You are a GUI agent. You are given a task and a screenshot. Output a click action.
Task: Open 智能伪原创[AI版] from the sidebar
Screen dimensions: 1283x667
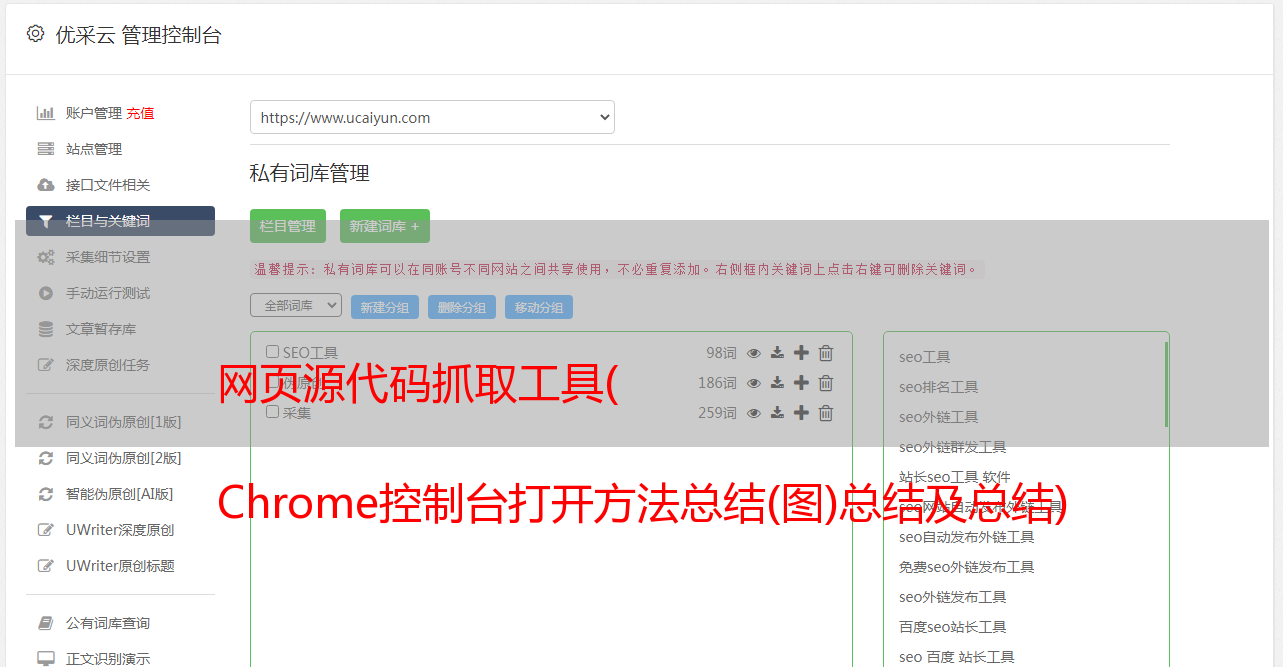[120, 494]
